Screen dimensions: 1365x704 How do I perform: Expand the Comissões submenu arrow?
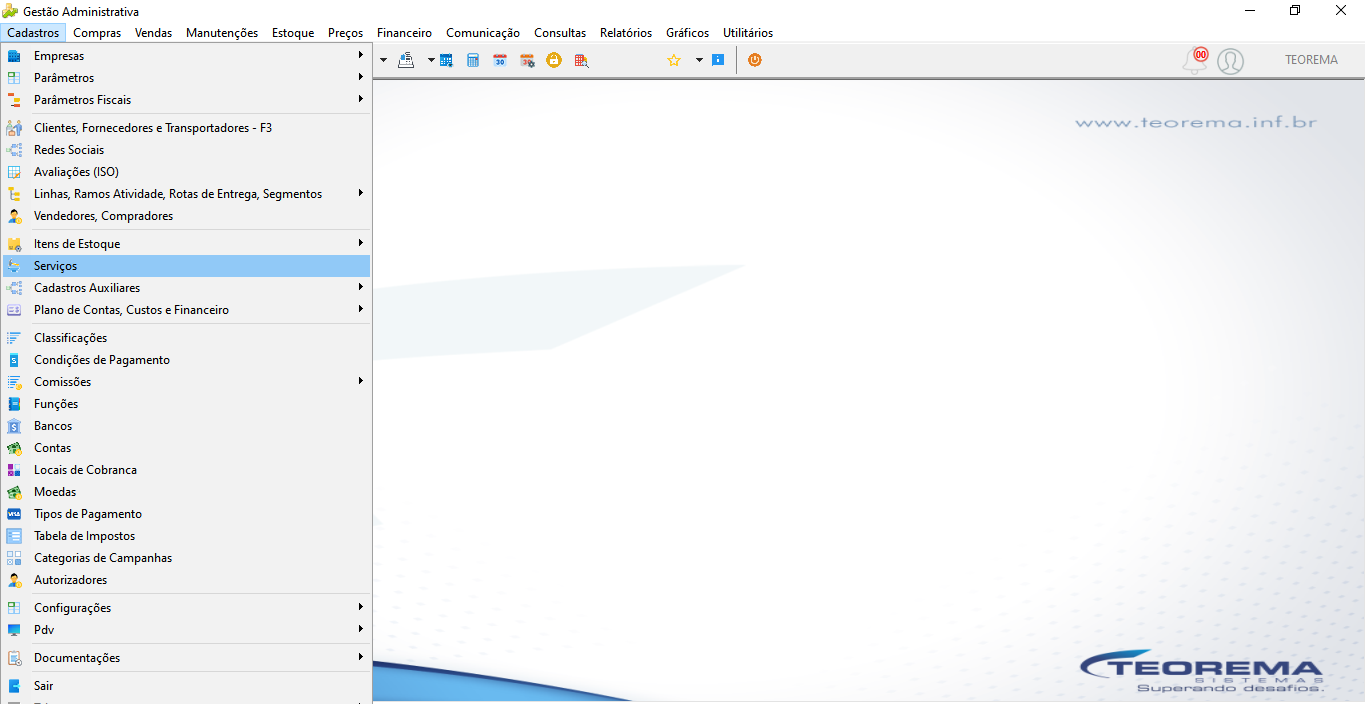[x=361, y=382]
